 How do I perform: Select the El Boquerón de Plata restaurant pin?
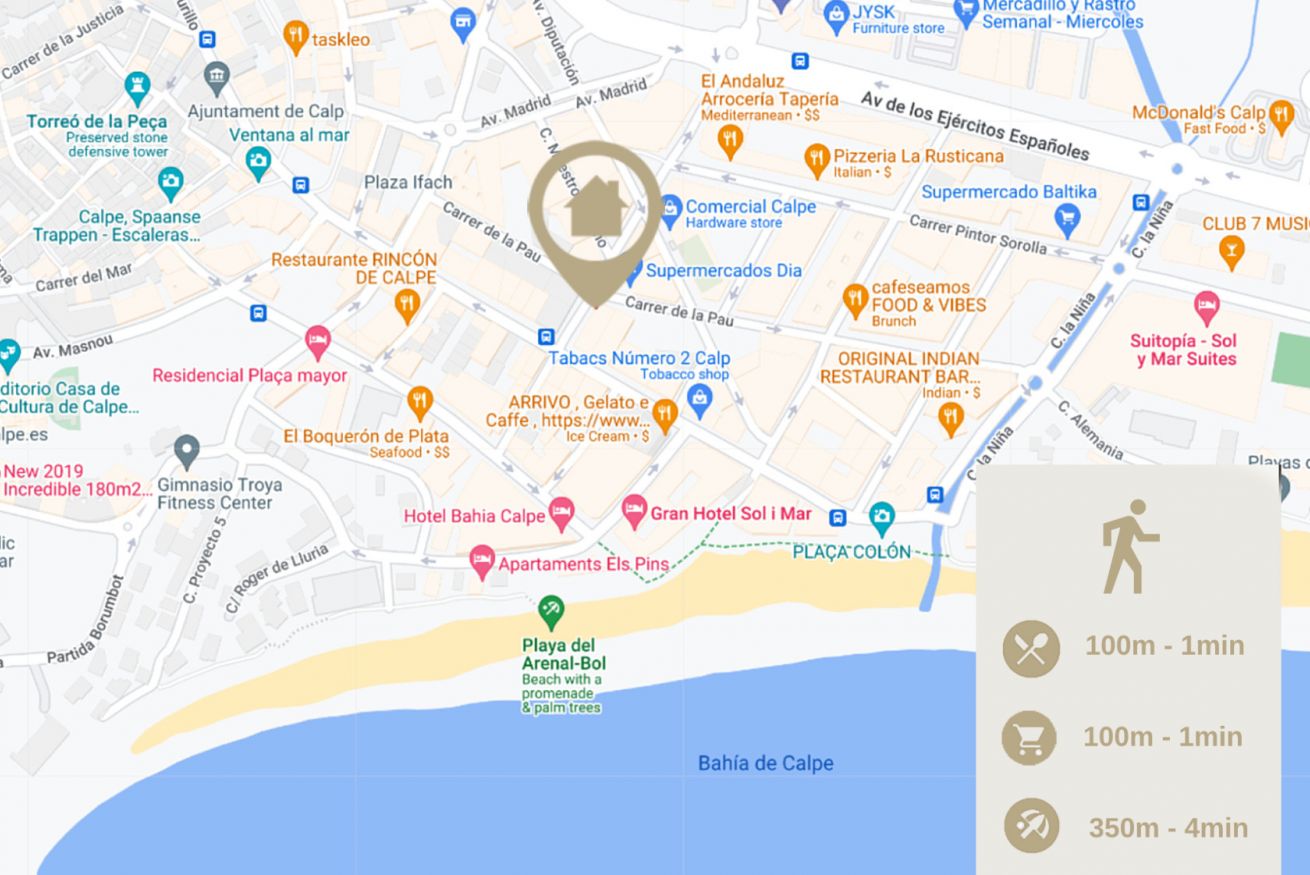pos(420,403)
